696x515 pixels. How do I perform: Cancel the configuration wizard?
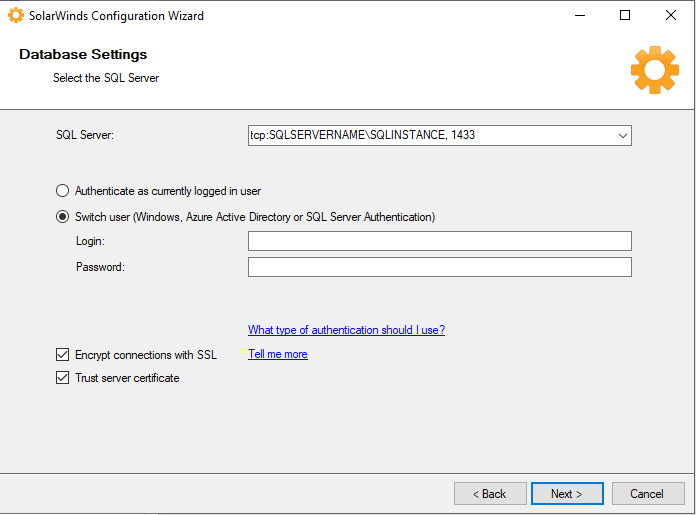(x=648, y=494)
